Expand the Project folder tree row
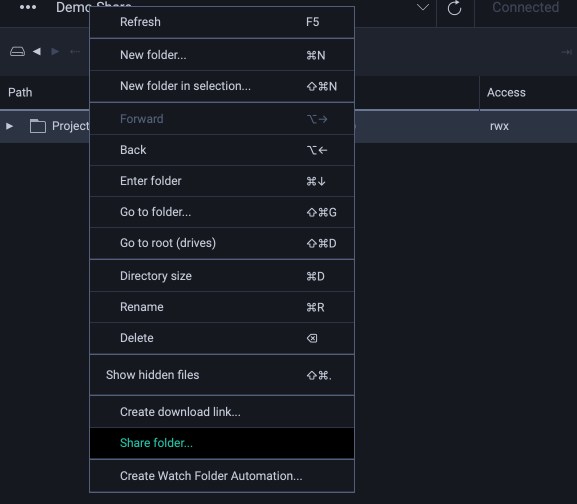 (x=10, y=126)
